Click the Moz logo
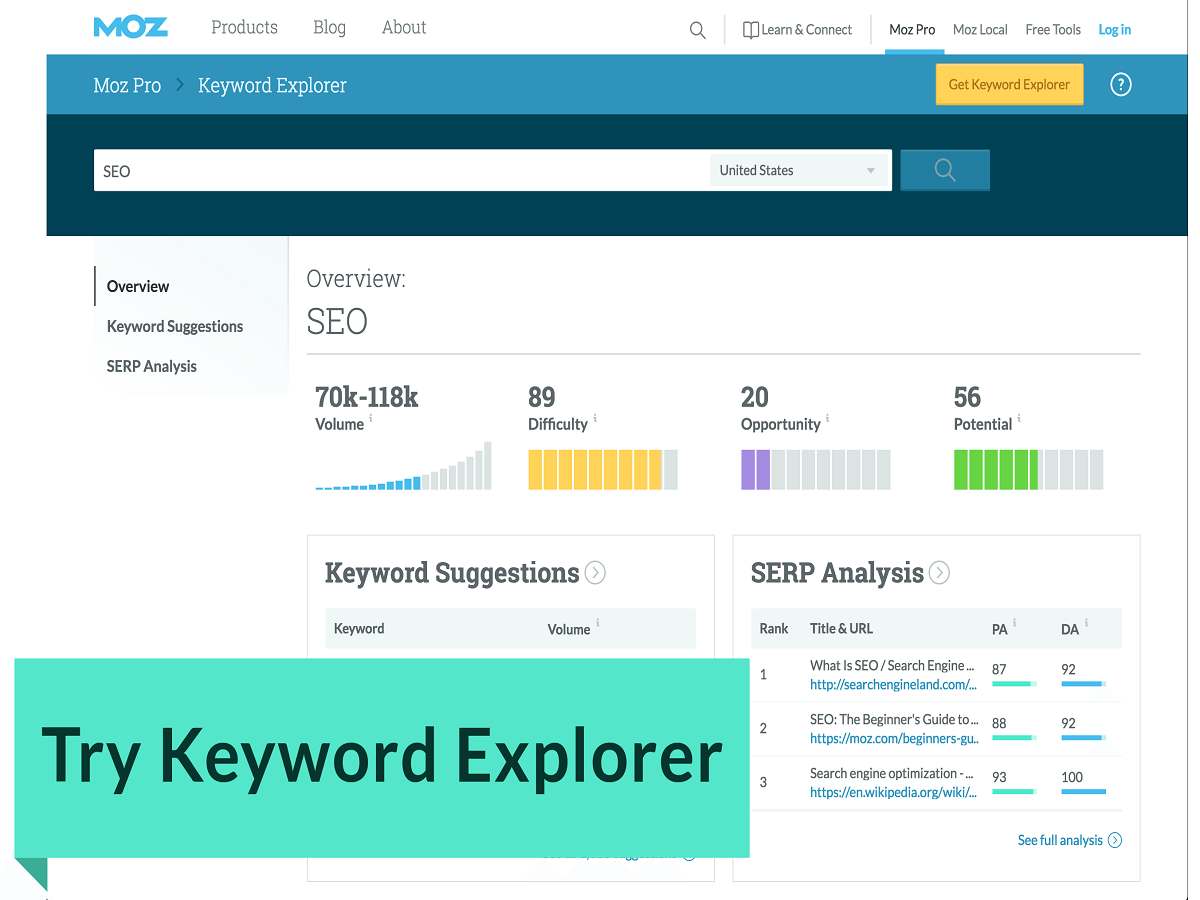Image resolution: width=1200 pixels, height=900 pixels. click(130, 28)
